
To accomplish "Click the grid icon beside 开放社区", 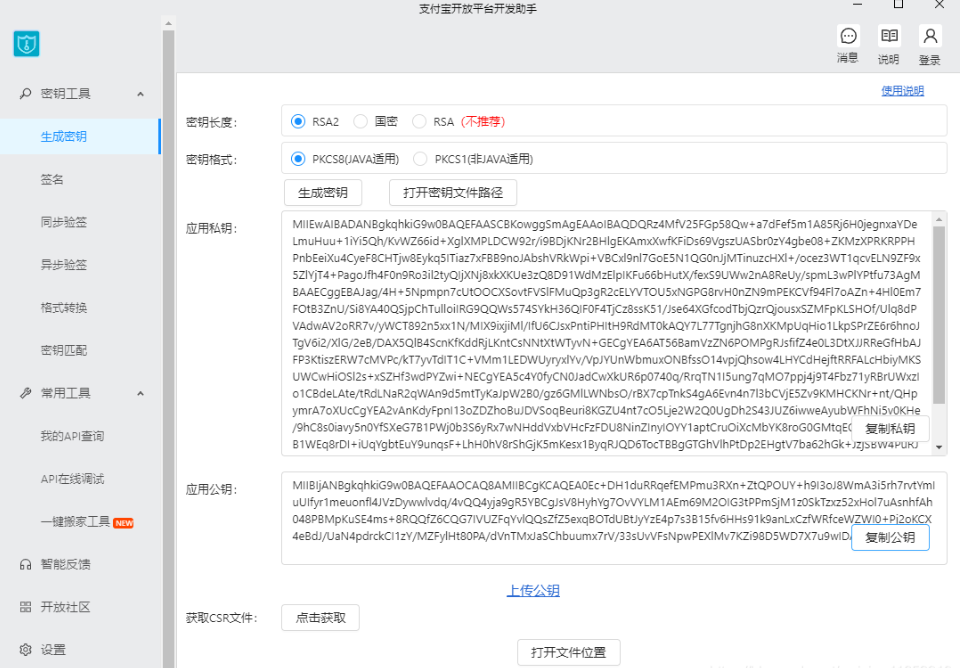I will [x=25, y=607].
